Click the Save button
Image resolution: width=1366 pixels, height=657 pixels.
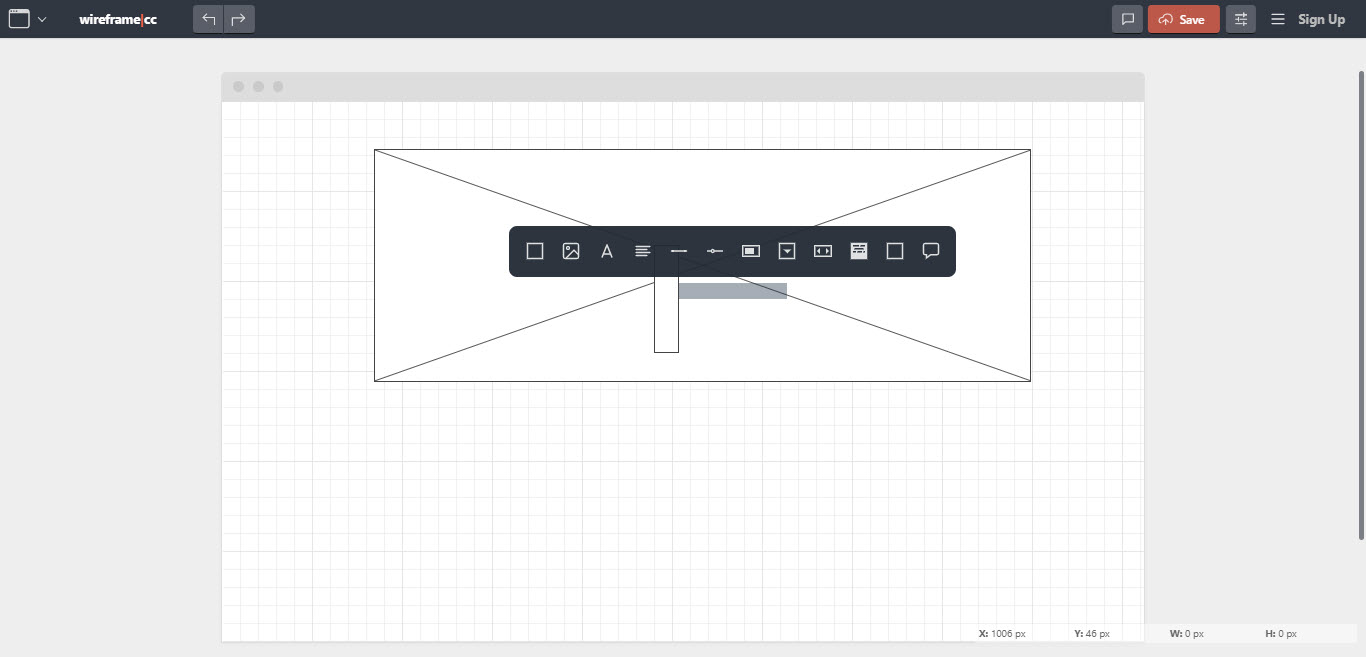click(x=1183, y=18)
